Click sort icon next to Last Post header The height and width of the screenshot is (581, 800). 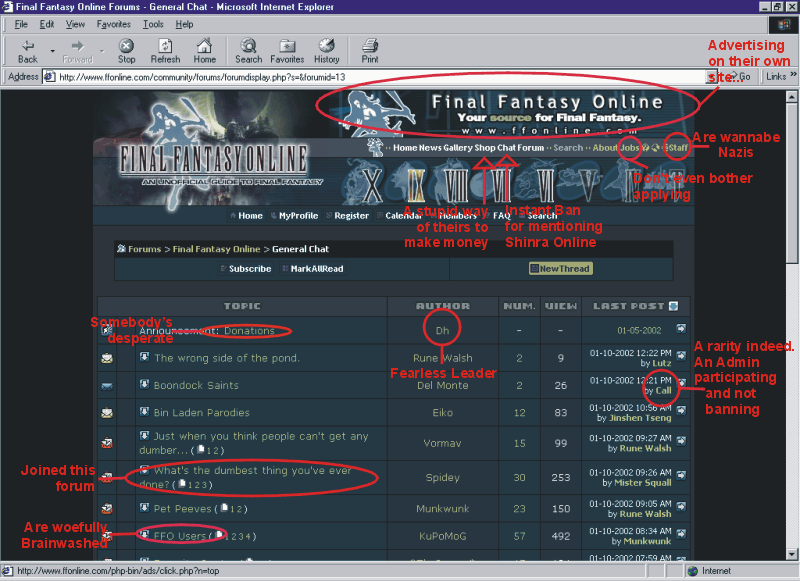tap(673, 306)
